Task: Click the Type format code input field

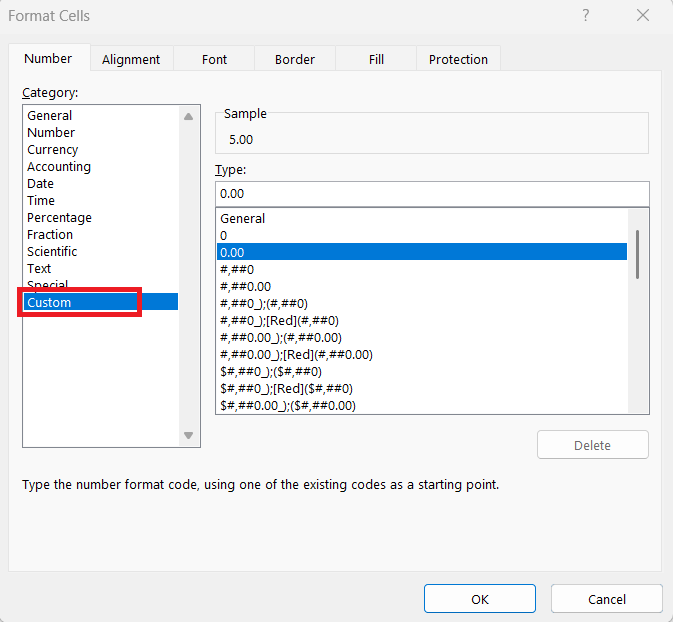Action: [x=432, y=194]
